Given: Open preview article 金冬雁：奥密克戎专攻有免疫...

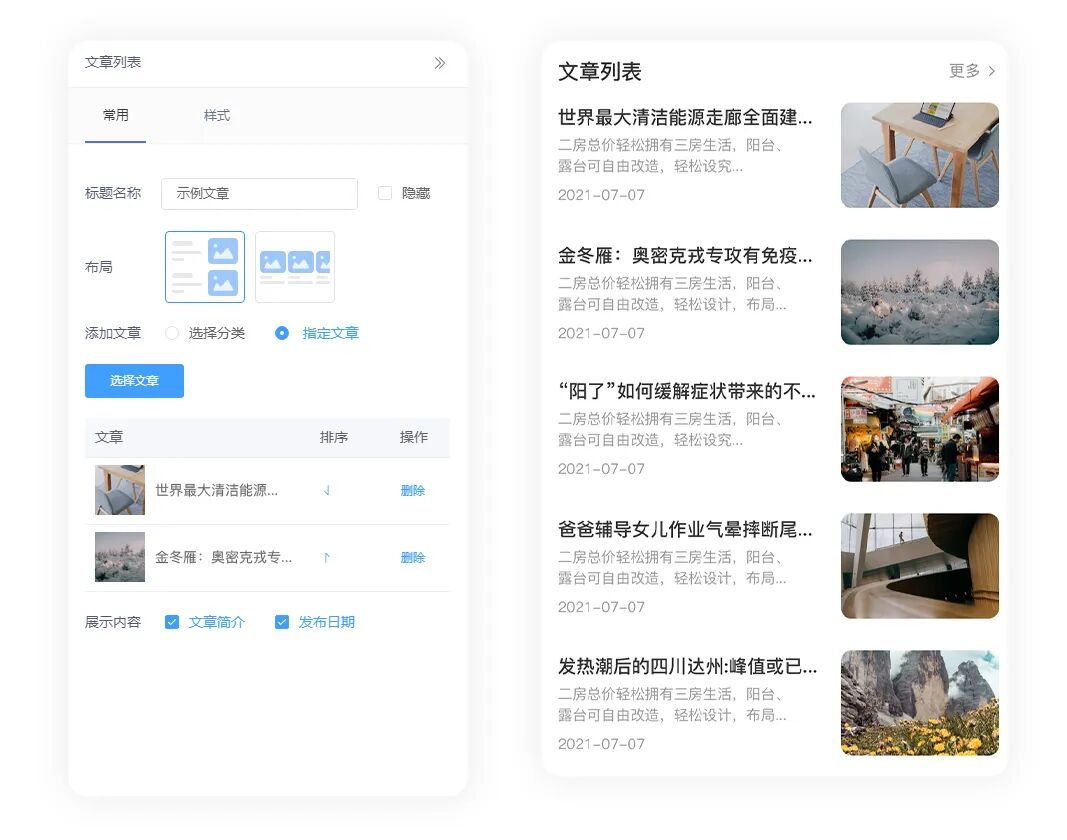Looking at the screenshot, I should click(x=685, y=255).
